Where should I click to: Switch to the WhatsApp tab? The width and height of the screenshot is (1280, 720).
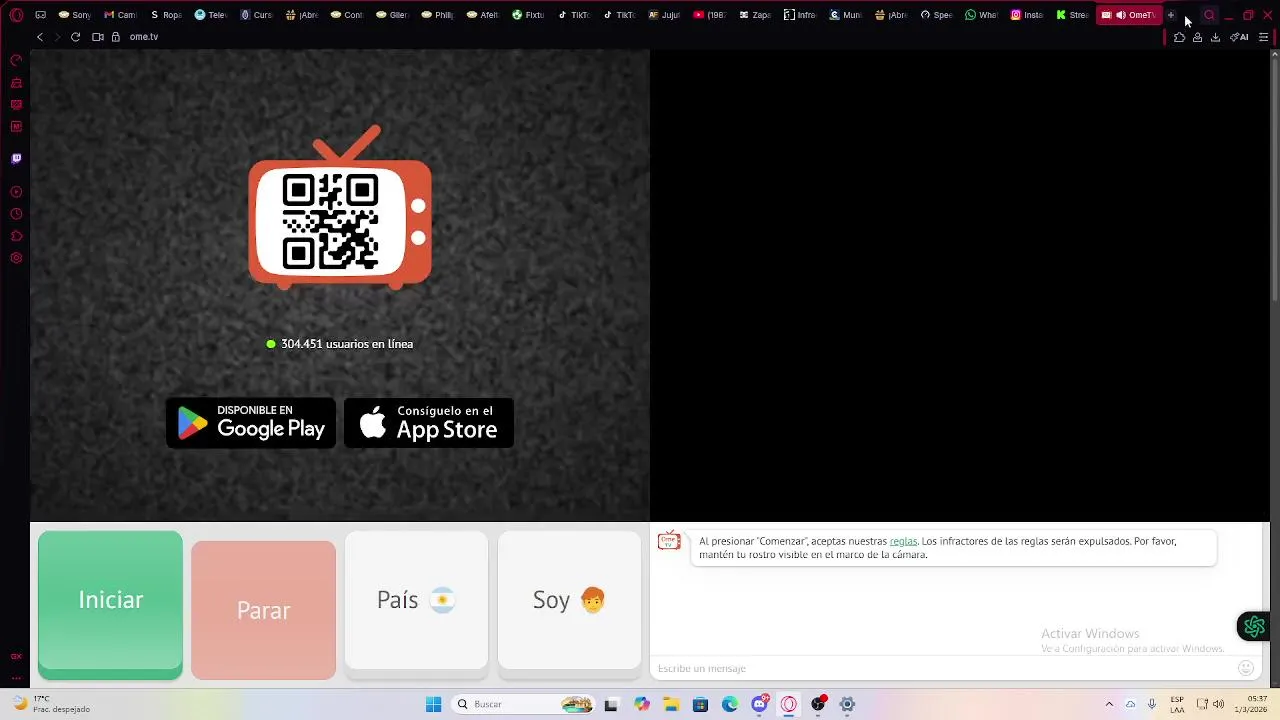981,15
